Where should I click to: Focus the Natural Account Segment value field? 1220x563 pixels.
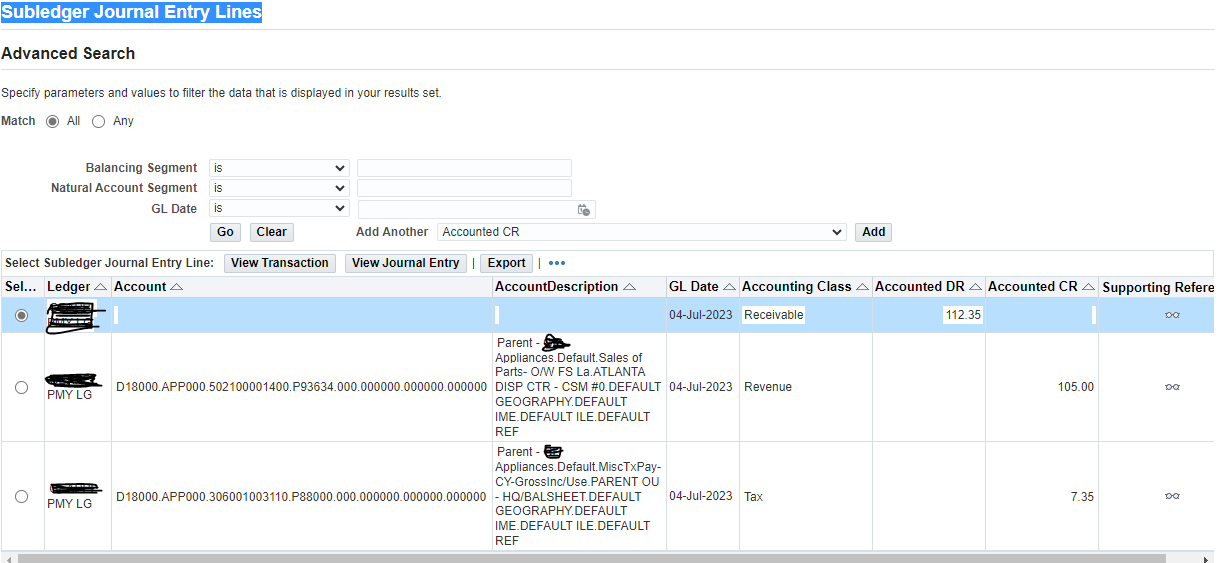[464, 188]
